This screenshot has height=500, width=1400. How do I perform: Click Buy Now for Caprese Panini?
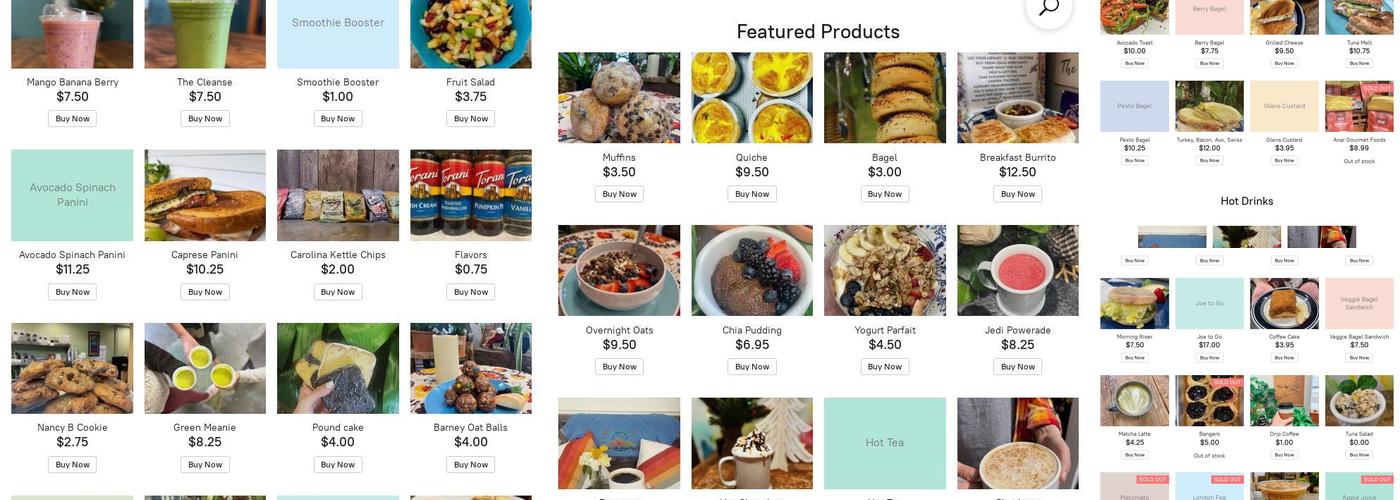point(205,292)
